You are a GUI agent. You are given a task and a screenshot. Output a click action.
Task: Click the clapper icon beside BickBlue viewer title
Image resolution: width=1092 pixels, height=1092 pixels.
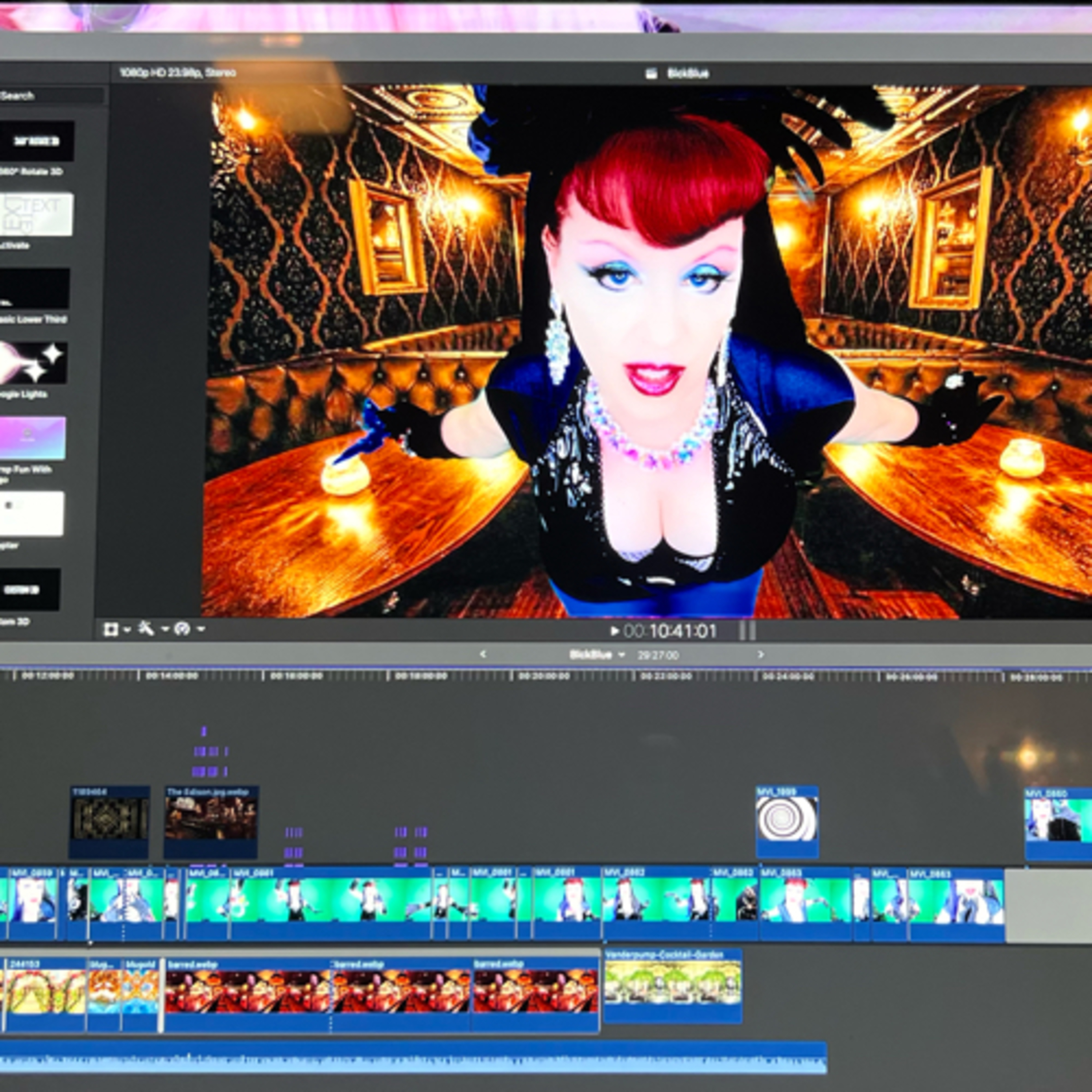[x=651, y=74]
